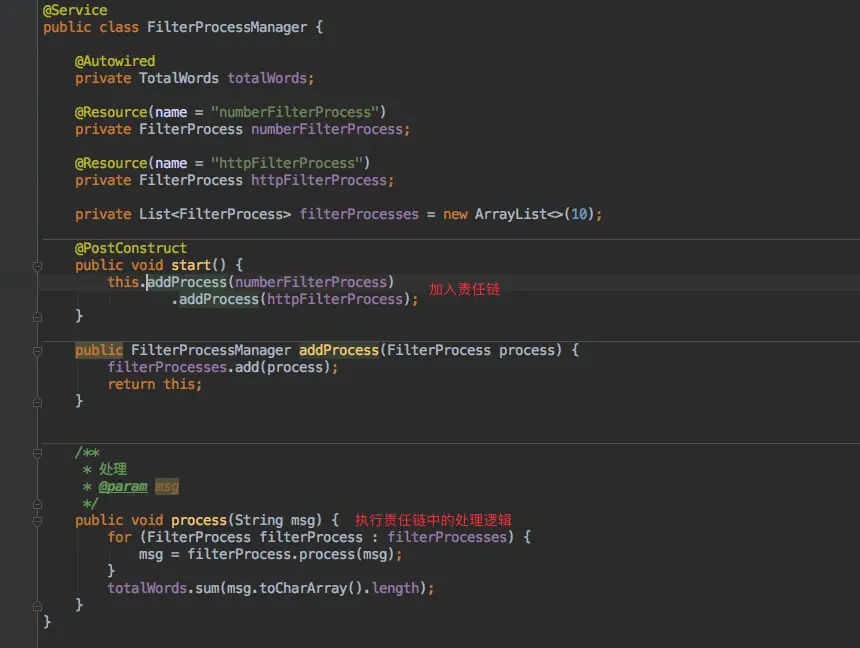Collapse start() method via its gutter fold marker
This screenshot has height=648, width=860.
pos(37,266)
